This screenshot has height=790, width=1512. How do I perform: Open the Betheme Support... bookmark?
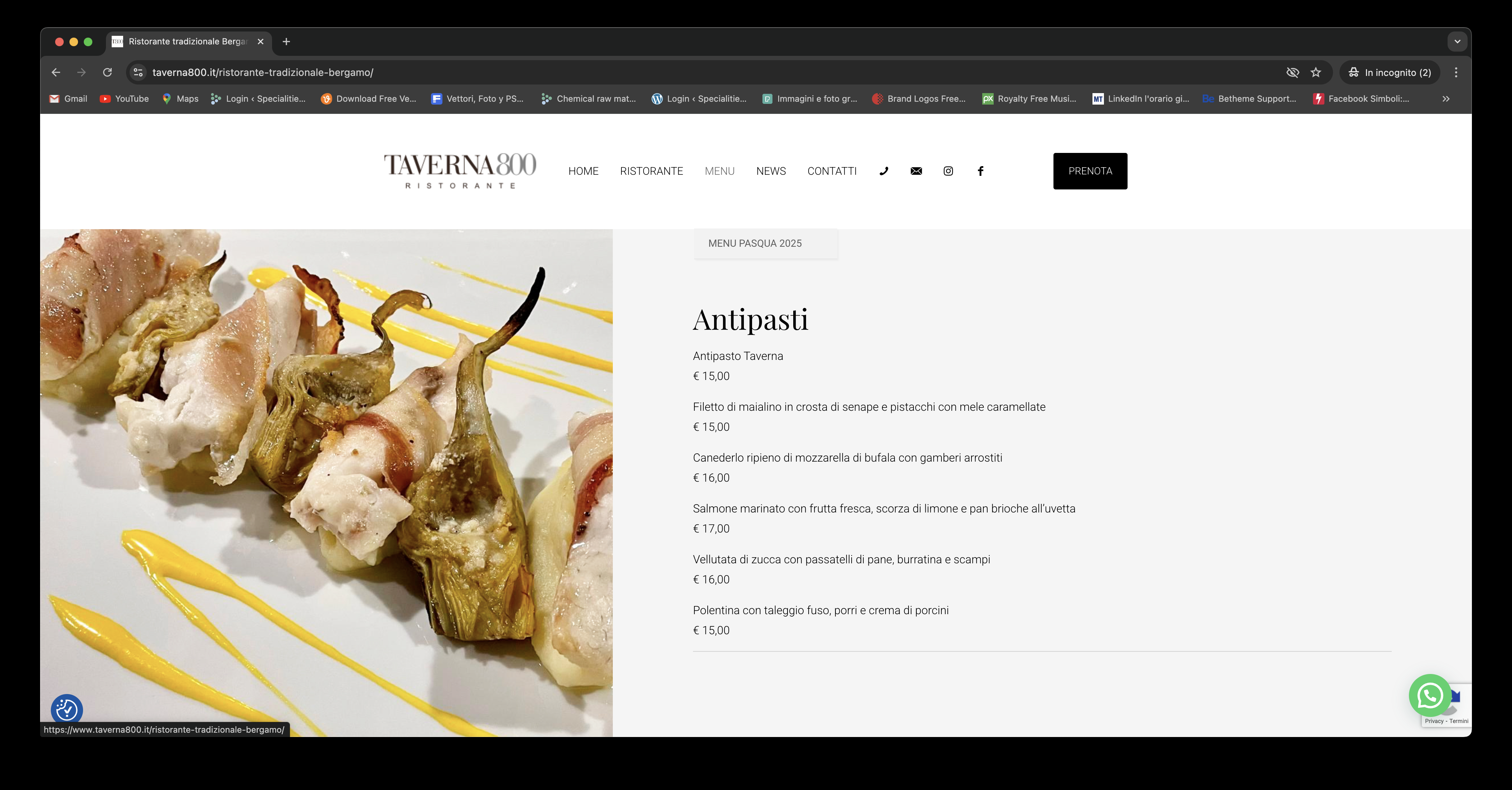point(1250,99)
